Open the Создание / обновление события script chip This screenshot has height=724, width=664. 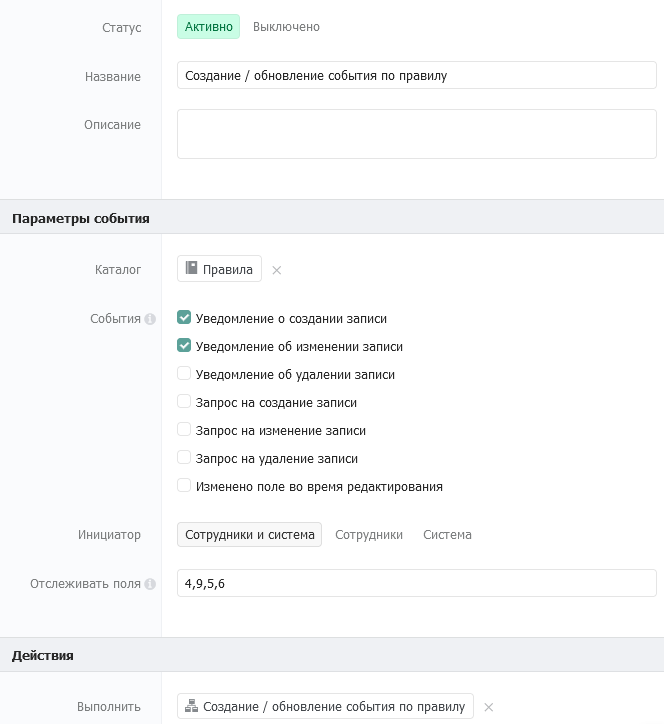(325, 706)
